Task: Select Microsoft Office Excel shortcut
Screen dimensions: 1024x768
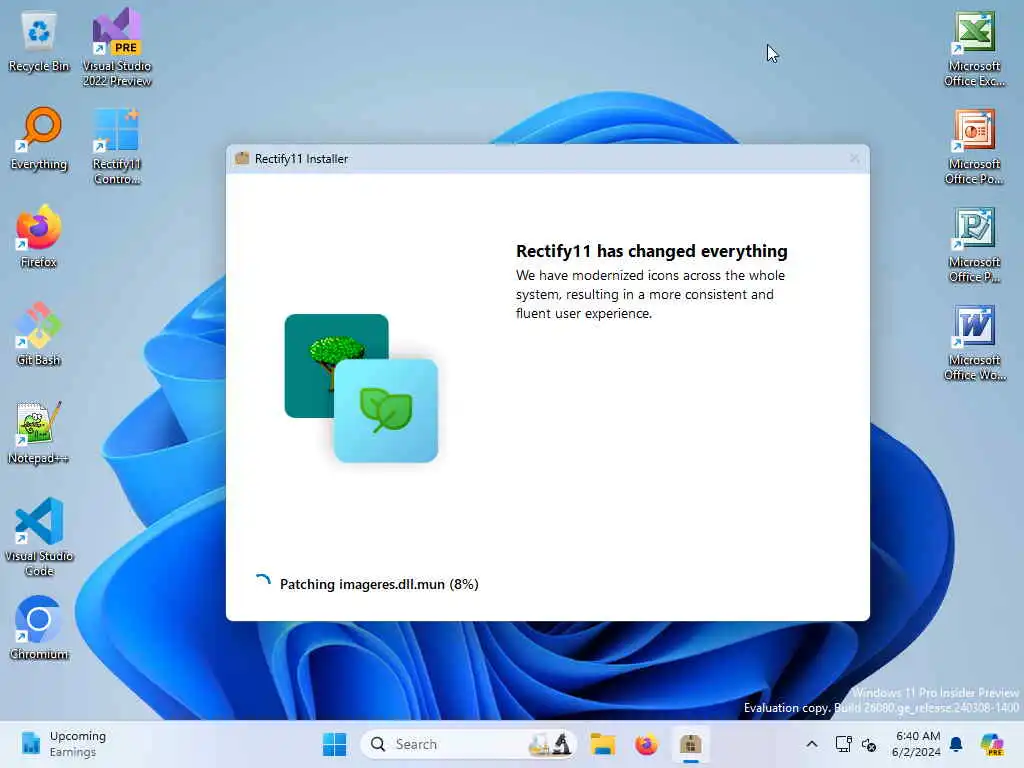Action: pyautogui.click(x=974, y=49)
